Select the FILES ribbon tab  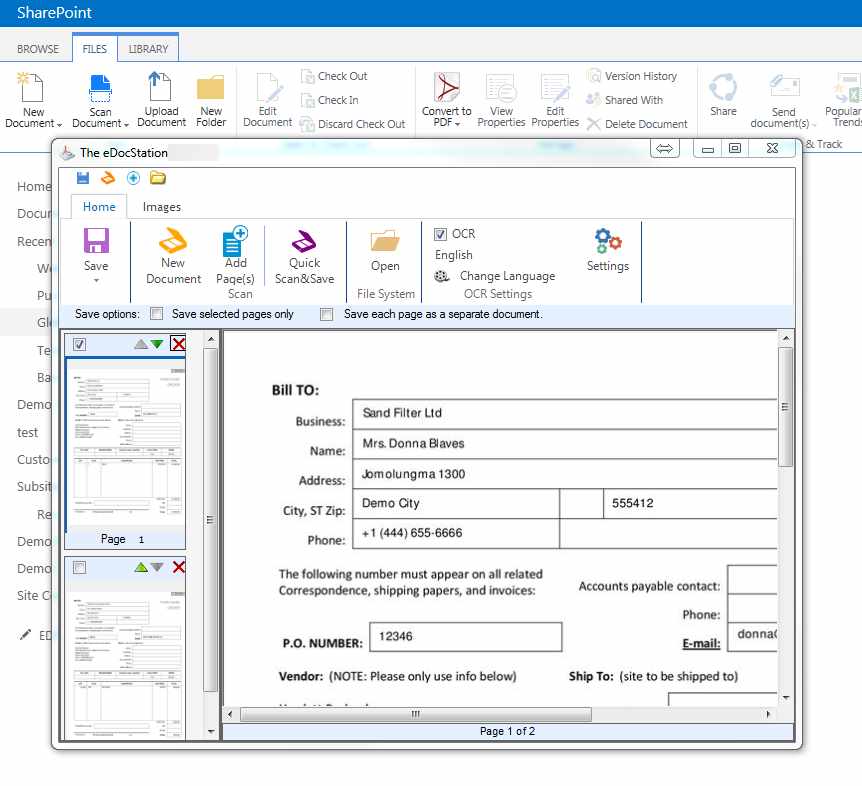pos(95,49)
